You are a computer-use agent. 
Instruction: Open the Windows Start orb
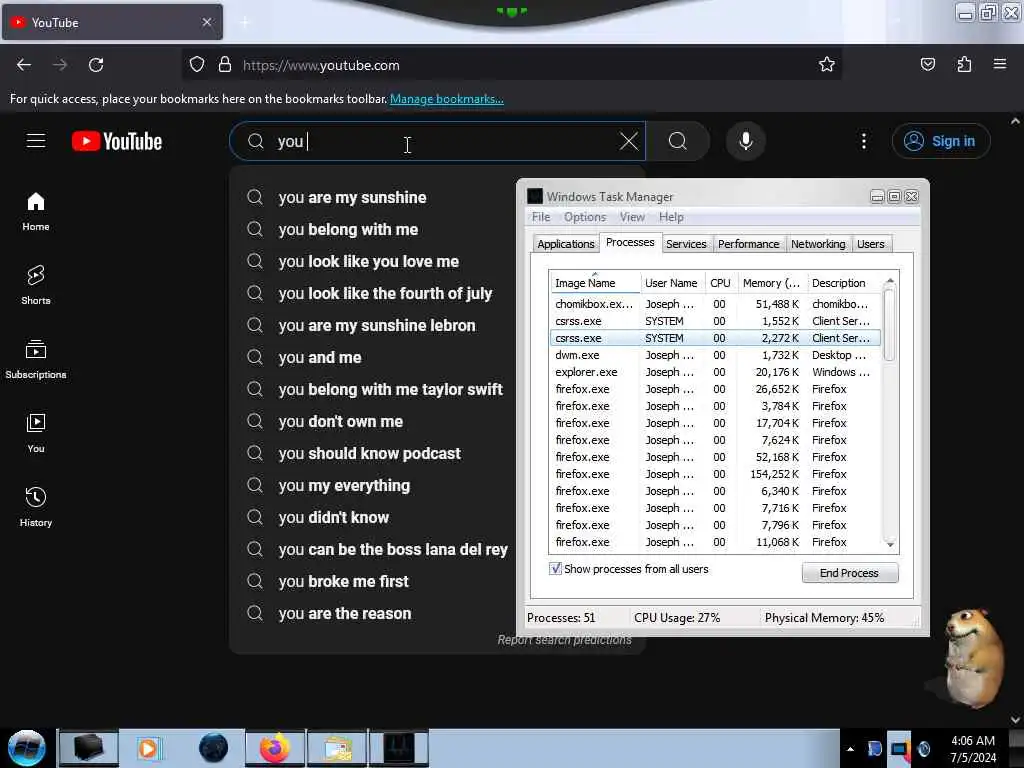[x=27, y=748]
